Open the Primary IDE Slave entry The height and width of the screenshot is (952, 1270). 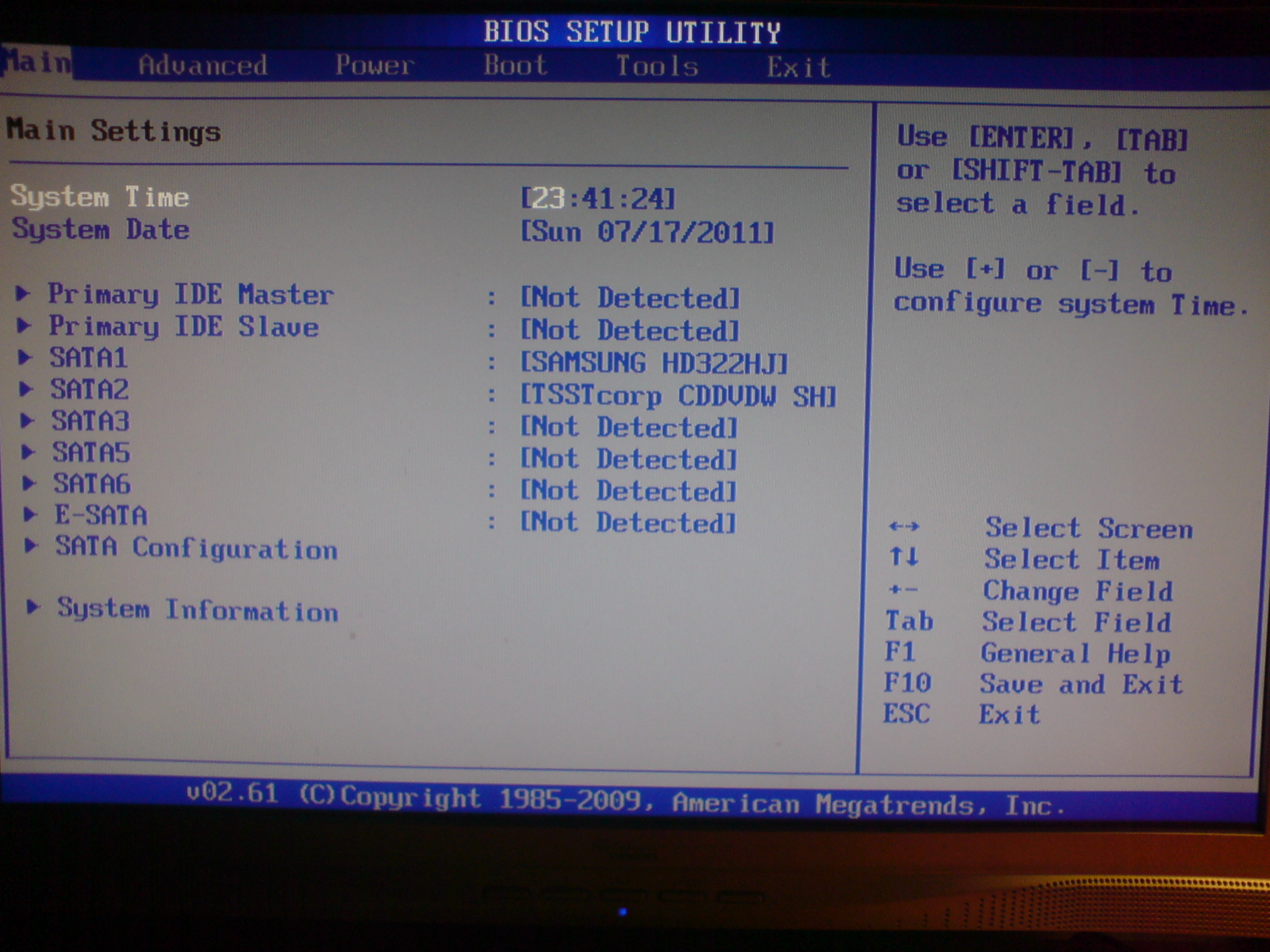pos(184,326)
